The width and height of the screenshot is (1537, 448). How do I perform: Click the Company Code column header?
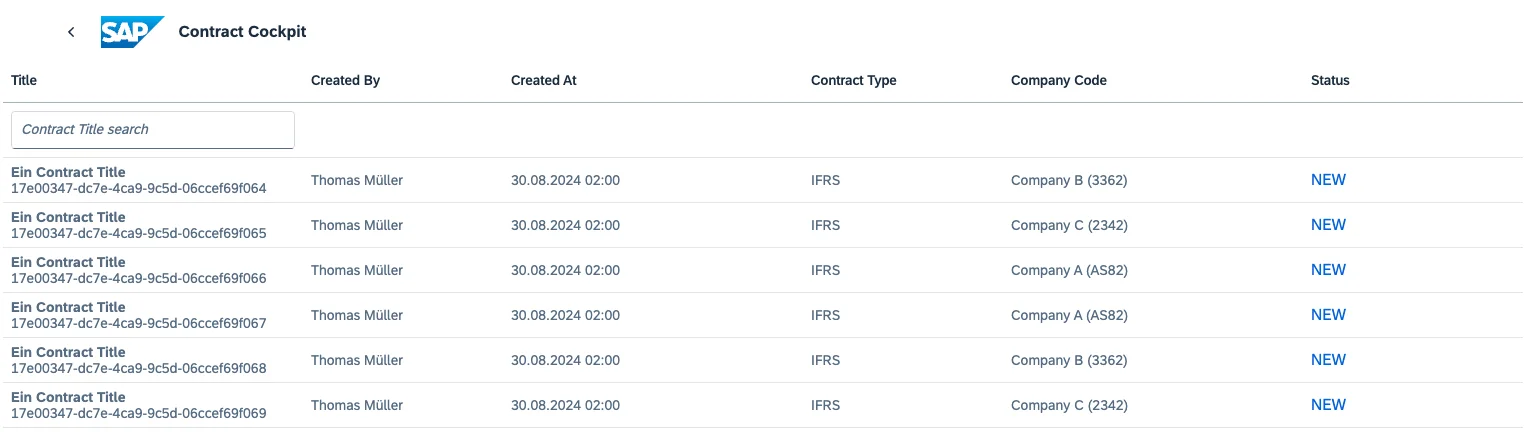[1058, 80]
